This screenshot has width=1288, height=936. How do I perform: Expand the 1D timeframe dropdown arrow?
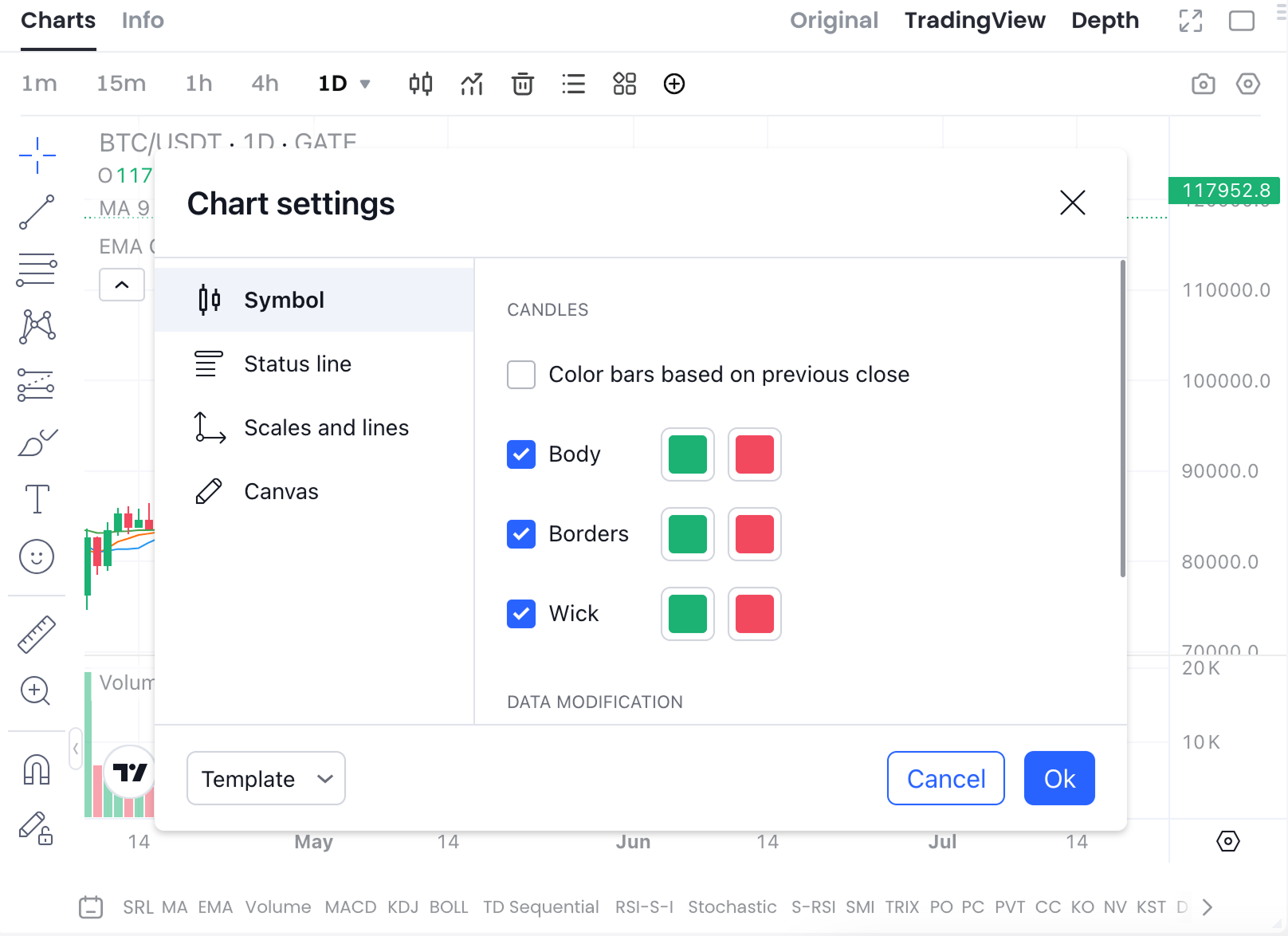click(365, 84)
